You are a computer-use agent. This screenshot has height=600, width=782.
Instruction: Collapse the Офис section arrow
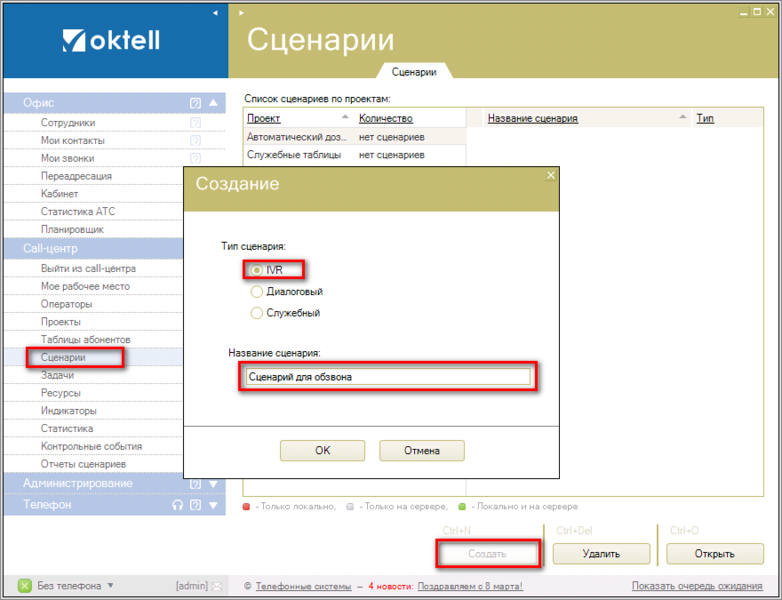click(213, 103)
